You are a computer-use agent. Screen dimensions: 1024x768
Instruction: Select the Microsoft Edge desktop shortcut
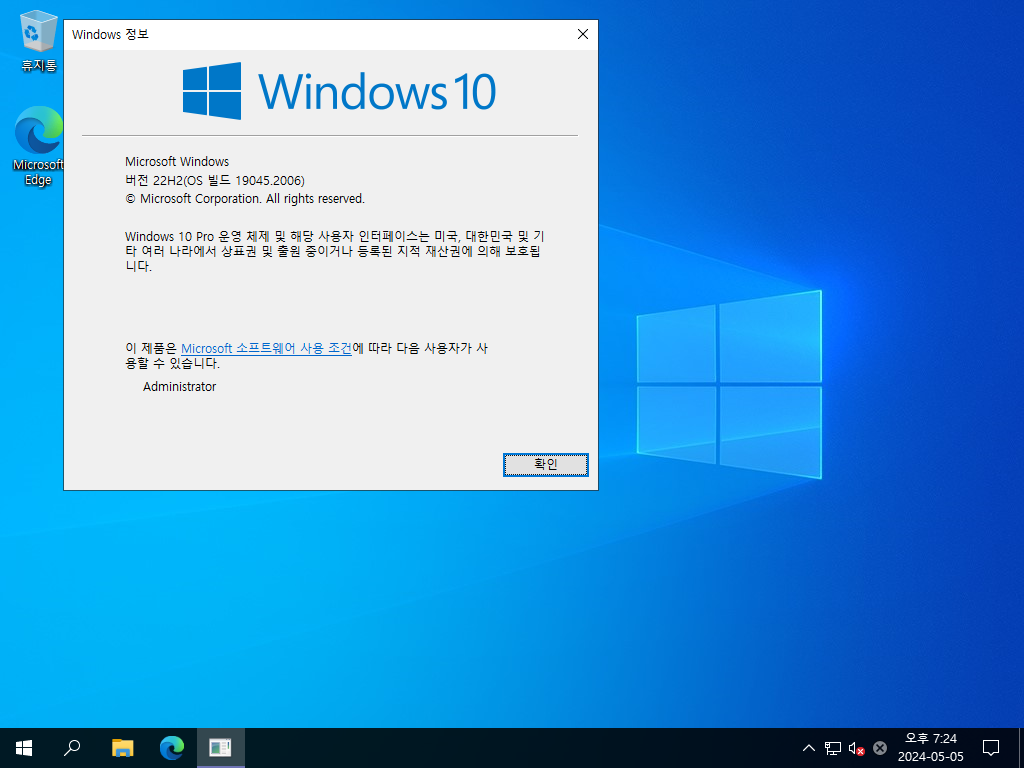pos(38,146)
